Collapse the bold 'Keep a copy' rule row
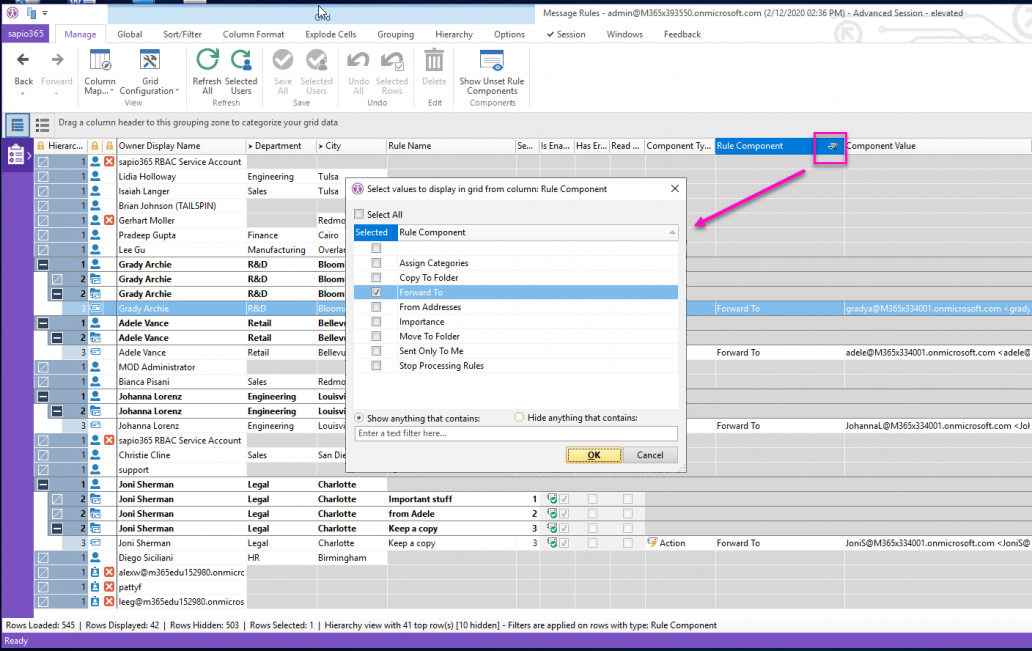Viewport: 1032px width, 651px height. [x=57, y=529]
